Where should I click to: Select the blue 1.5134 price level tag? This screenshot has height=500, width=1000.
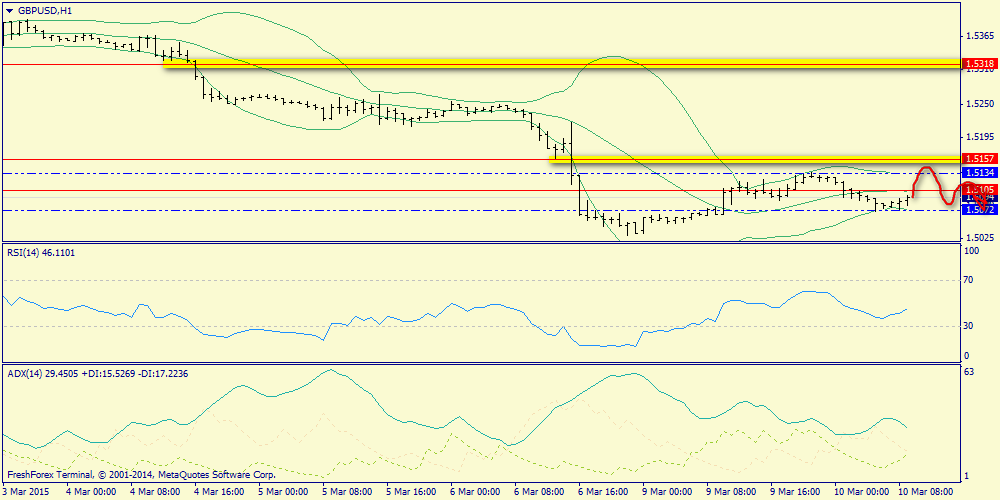[x=979, y=173]
